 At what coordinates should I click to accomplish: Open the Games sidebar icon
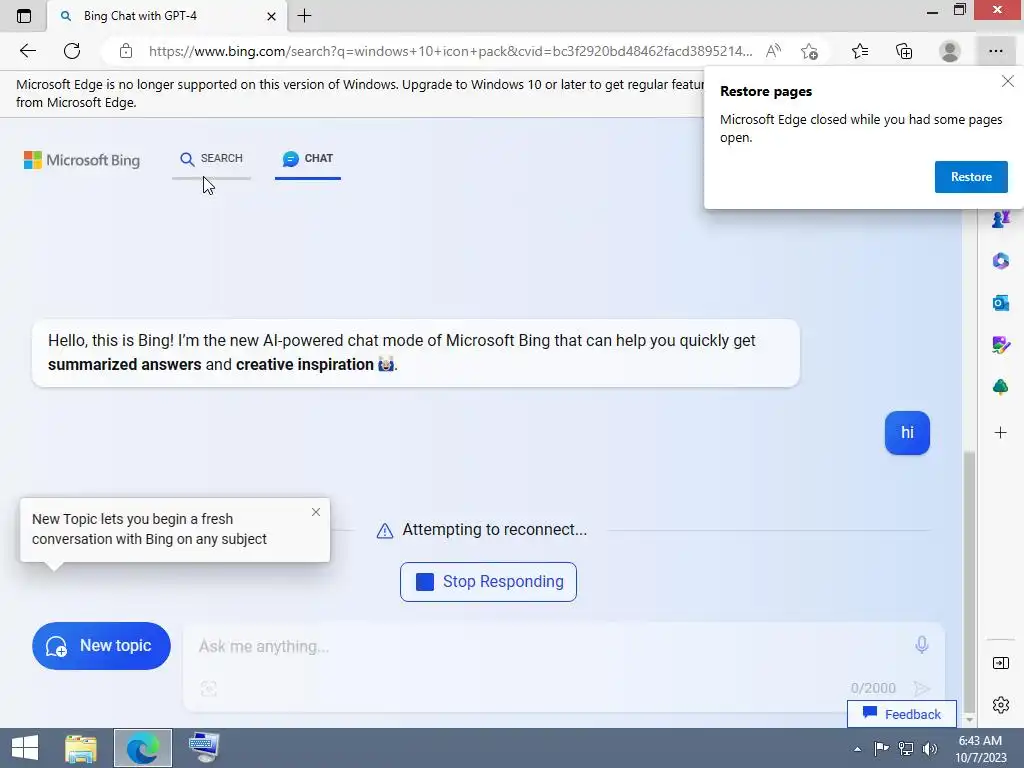(x=1000, y=219)
